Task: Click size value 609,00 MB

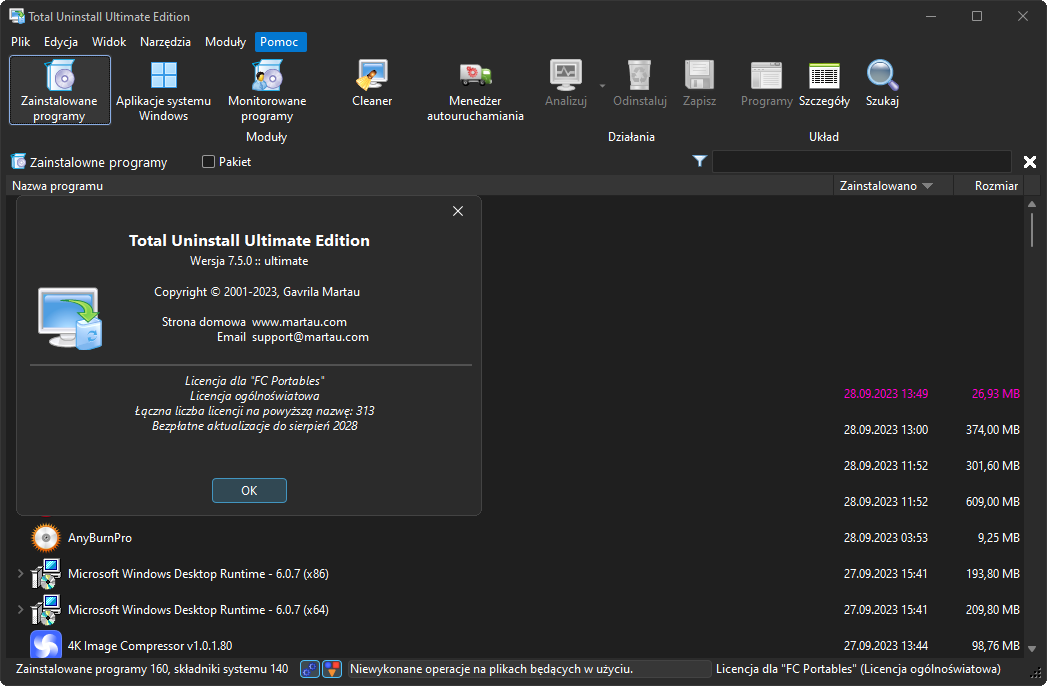Action: click(993, 502)
